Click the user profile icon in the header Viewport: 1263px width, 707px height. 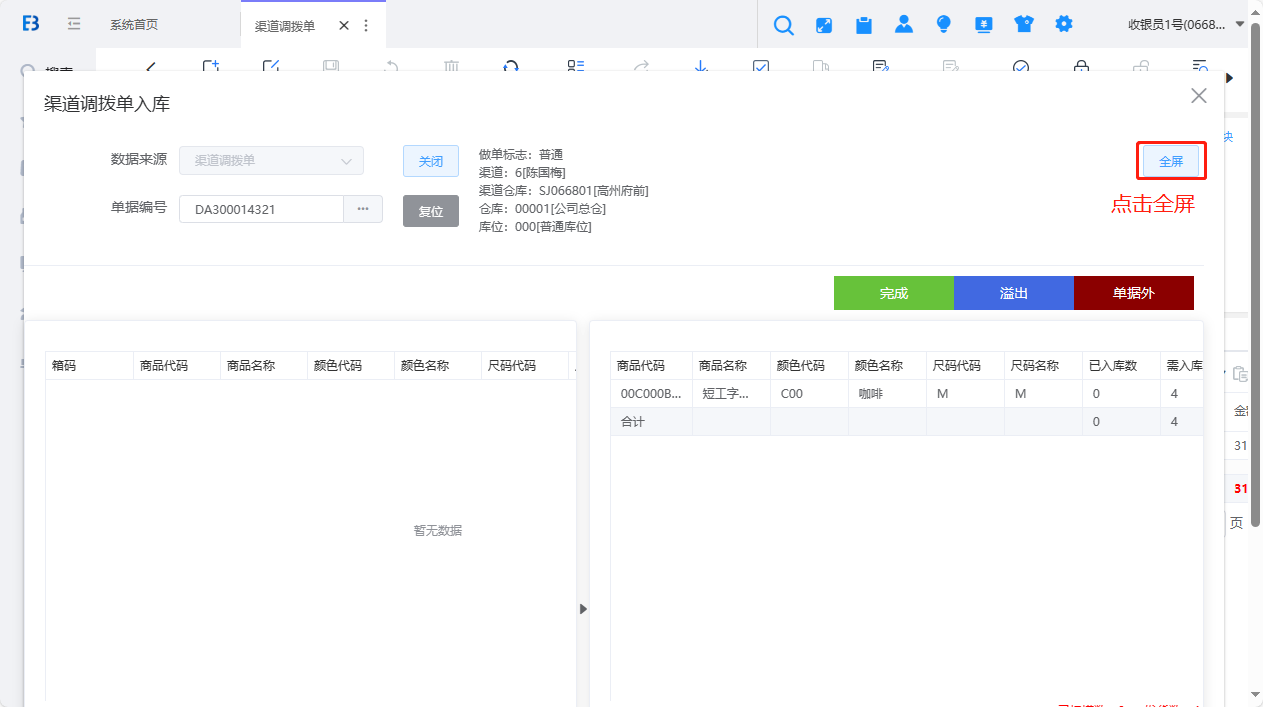click(x=904, y=24)
